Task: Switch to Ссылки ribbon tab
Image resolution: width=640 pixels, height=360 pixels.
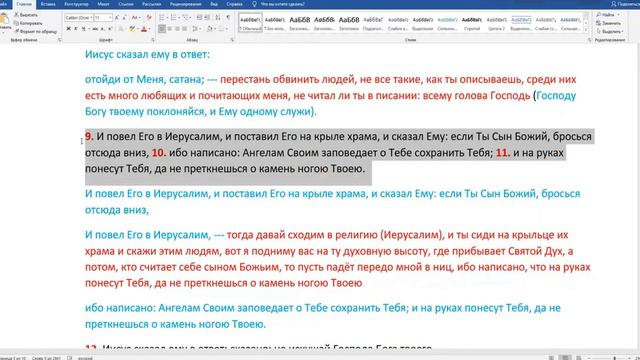Action: [126, 4]
